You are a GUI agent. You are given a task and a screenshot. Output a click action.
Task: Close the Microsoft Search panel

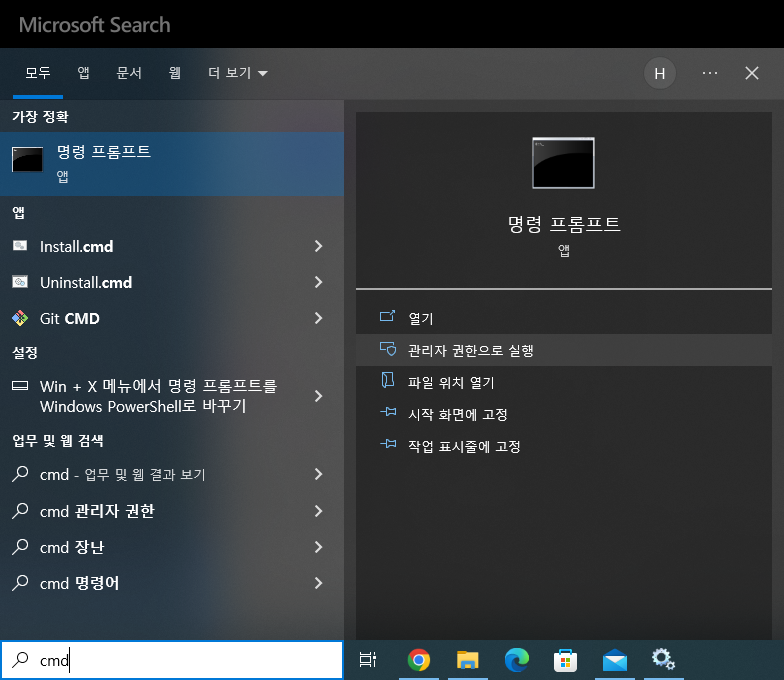pos(752,74)
